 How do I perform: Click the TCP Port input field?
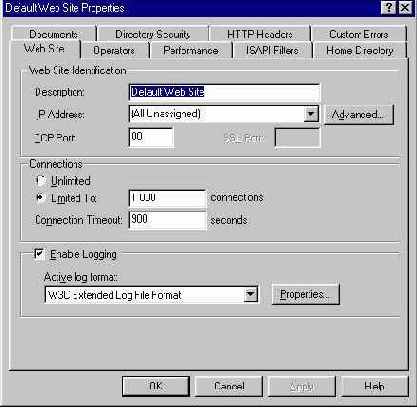coord(151,137)
